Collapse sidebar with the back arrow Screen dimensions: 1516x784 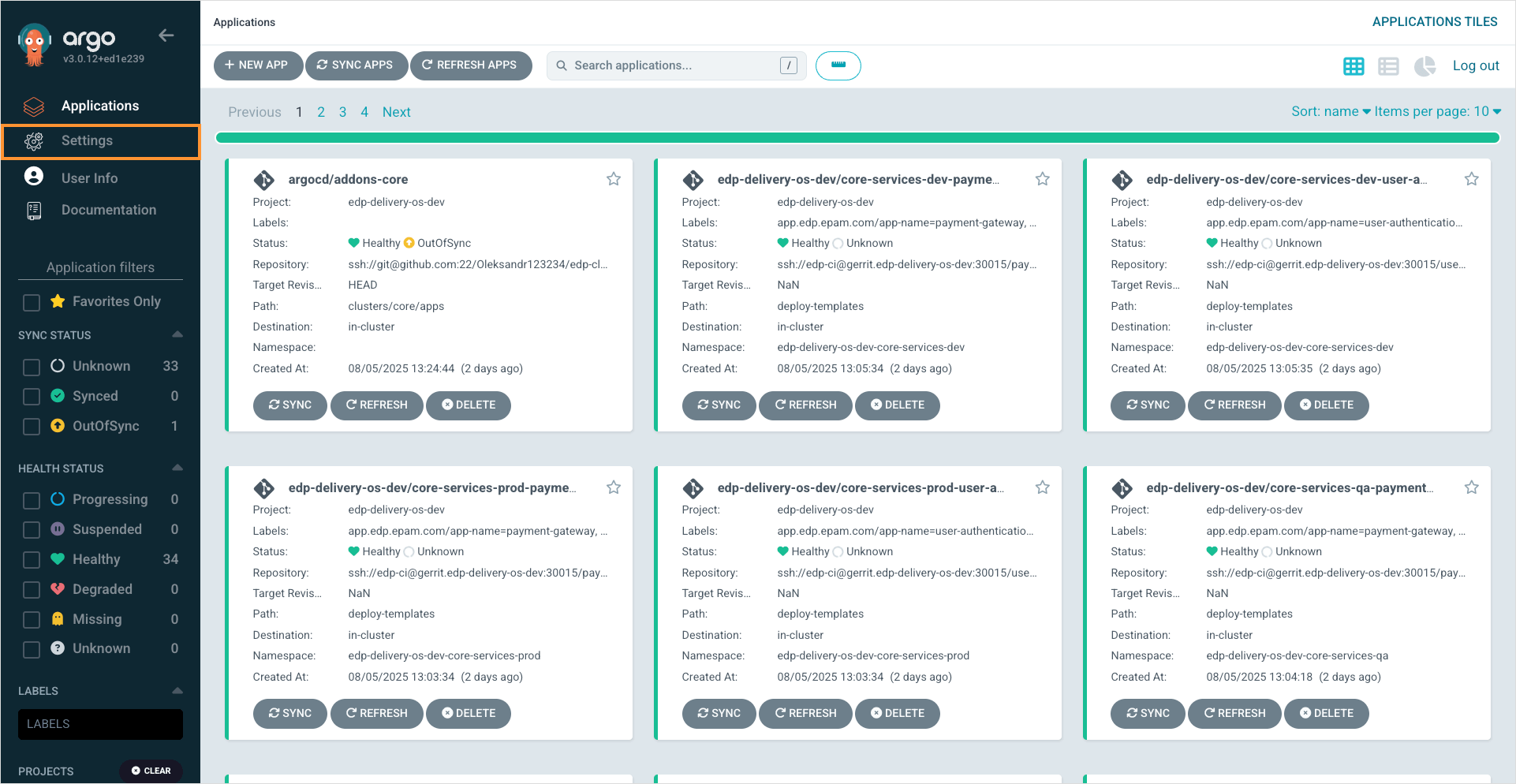point(166,35)
